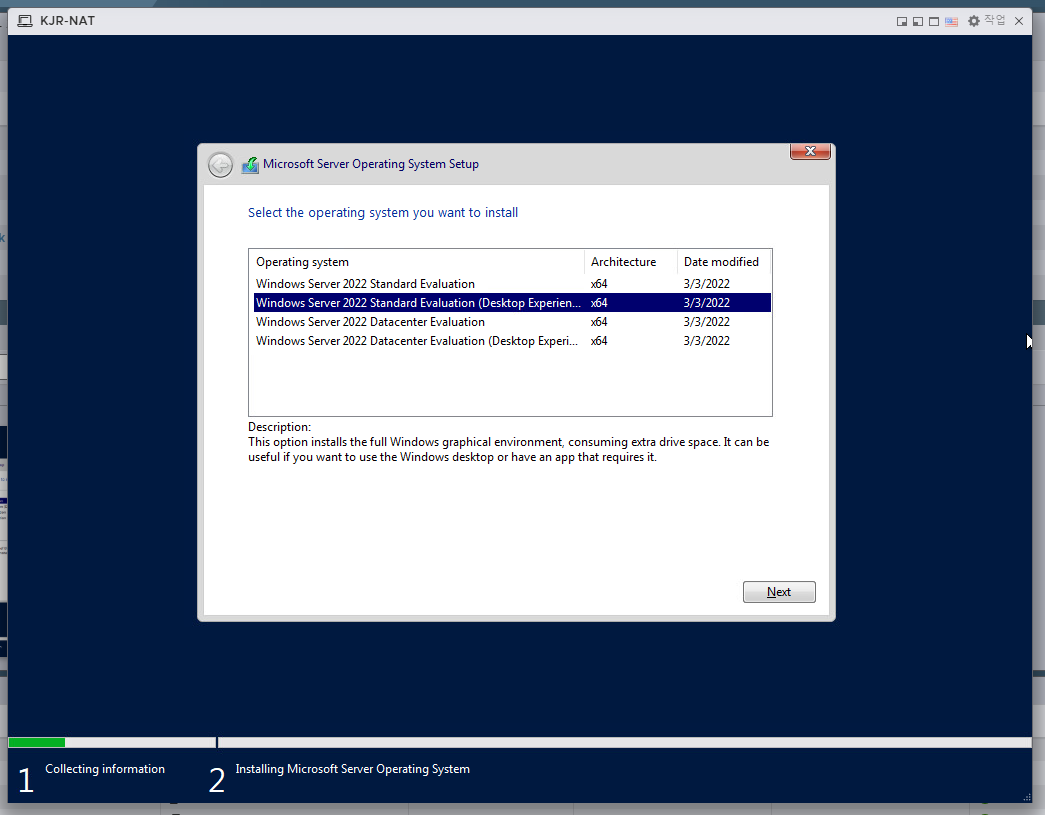Click the Date modified column header
Image resolution: width=1045 pixels, height=815 pixels.
(x=723, y=262)
